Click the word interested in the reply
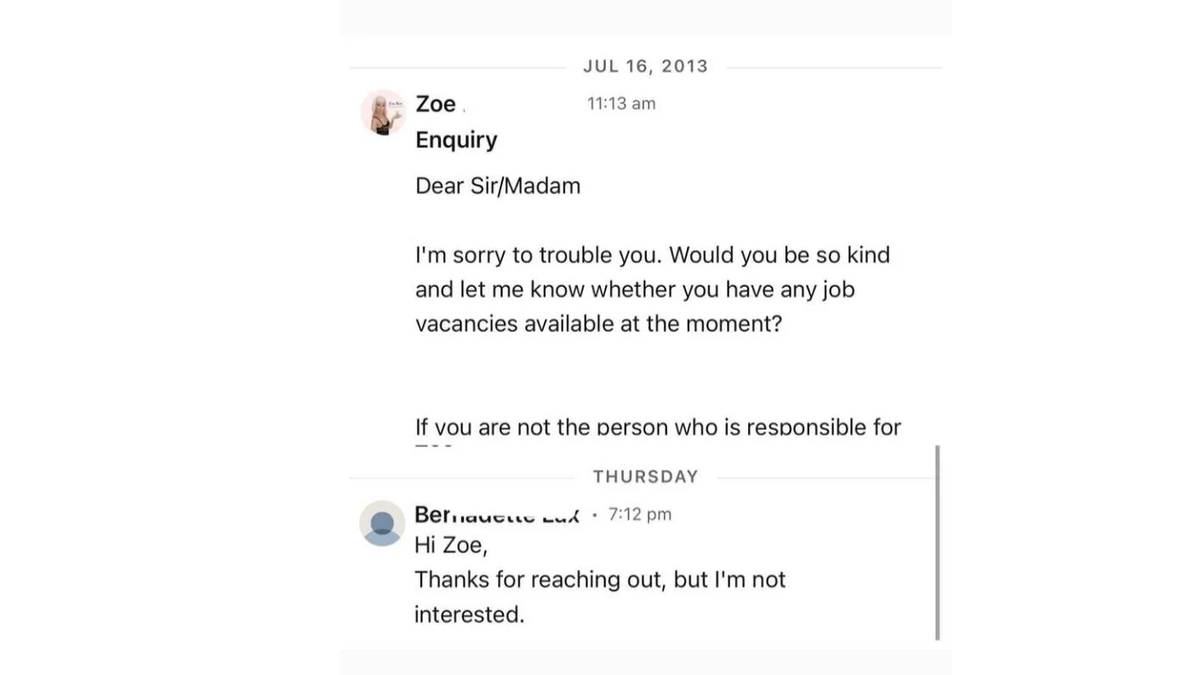Screen dimensions: 1200x675 [468, 615]
